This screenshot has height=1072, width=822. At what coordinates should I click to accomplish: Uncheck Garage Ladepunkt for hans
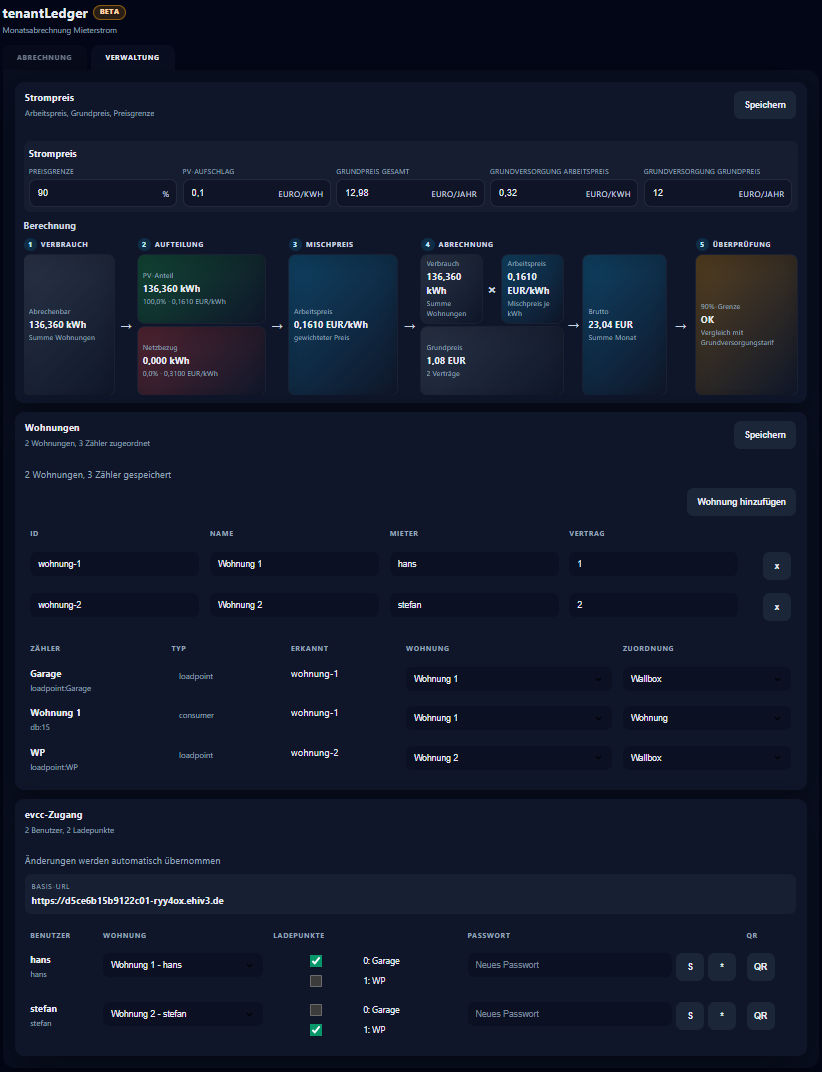click(316, 961)
